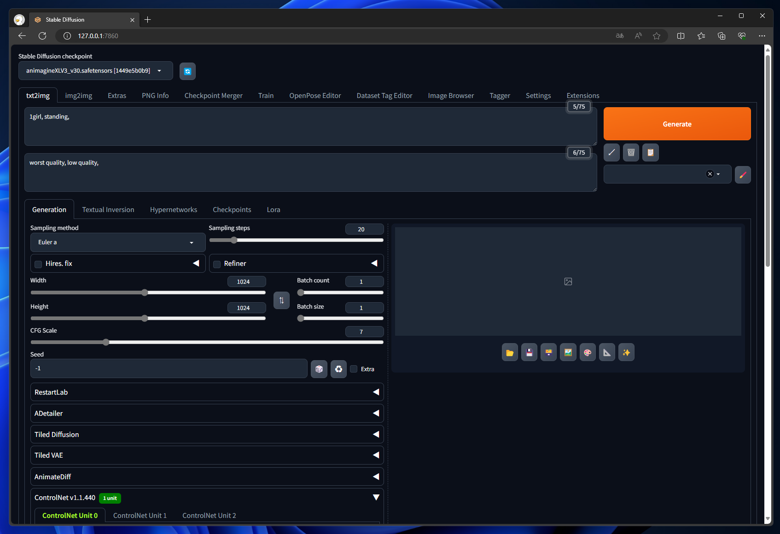Click the image placeholder icon in preview

point(568,282)
